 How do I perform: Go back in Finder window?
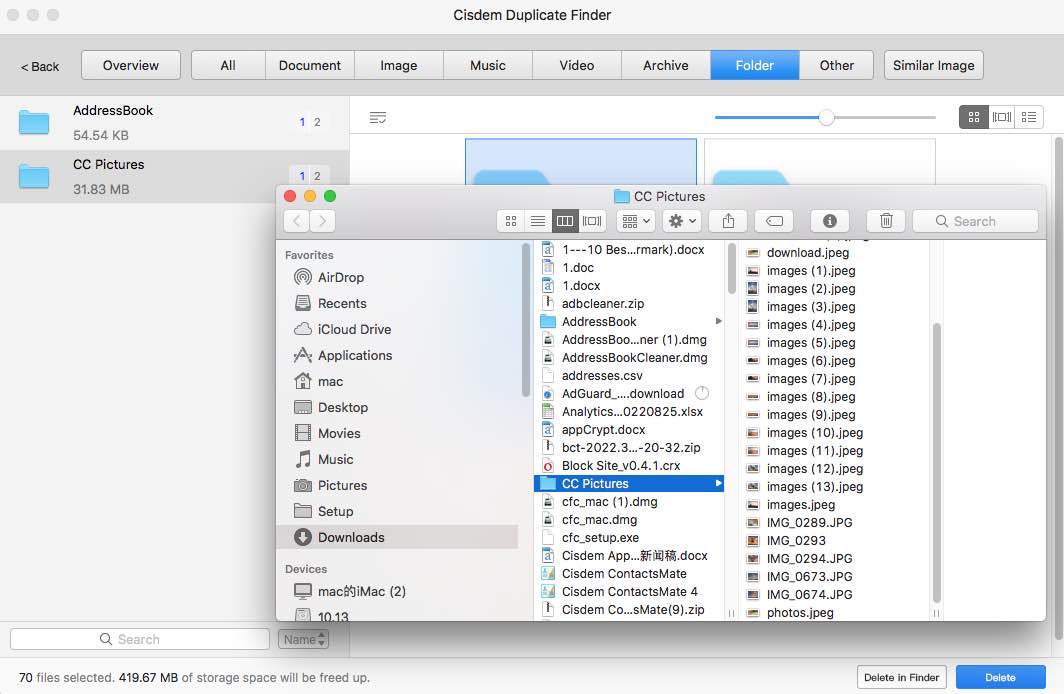coord(297,221)
